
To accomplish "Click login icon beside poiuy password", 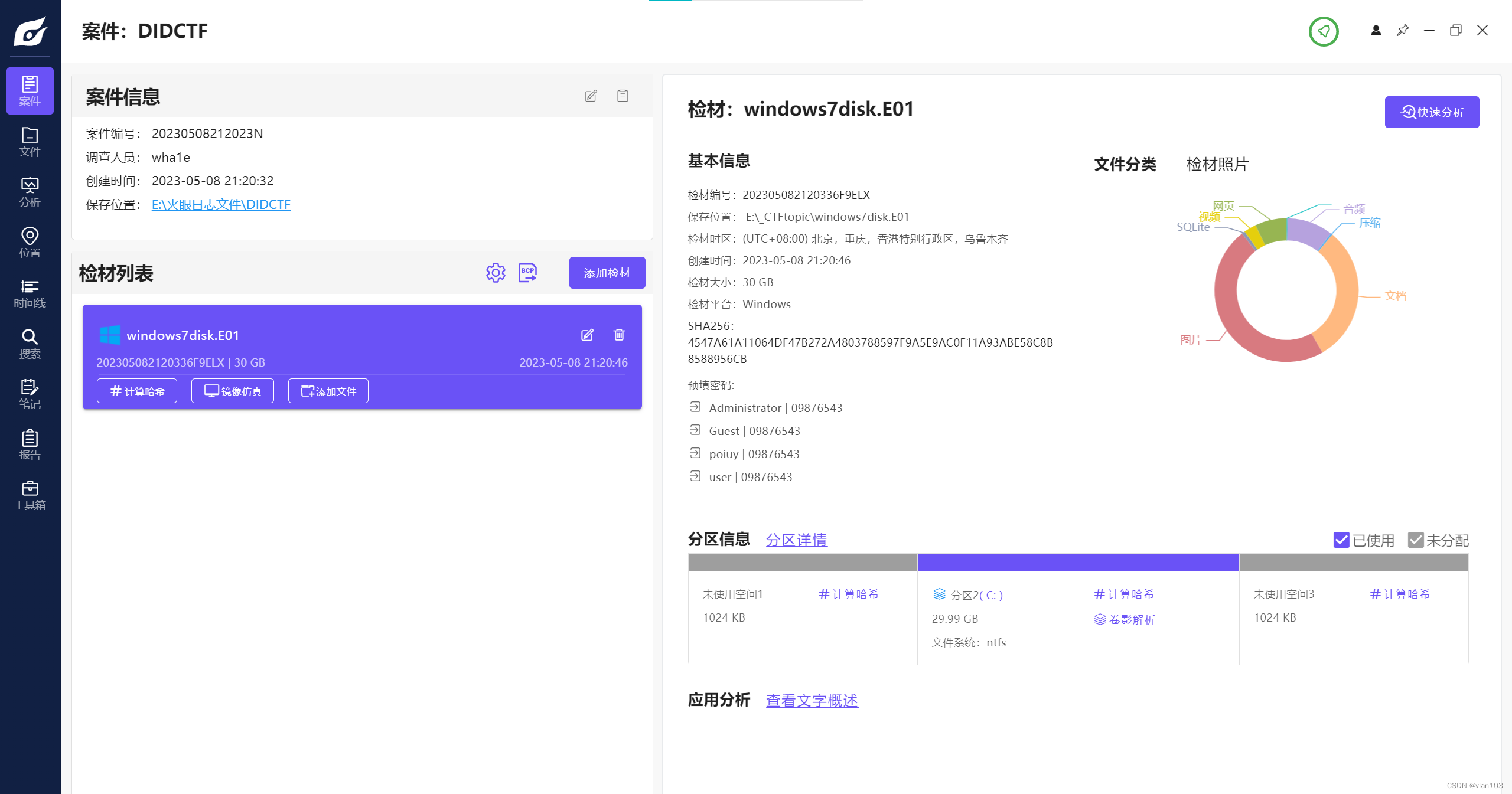I will point(695,453).
